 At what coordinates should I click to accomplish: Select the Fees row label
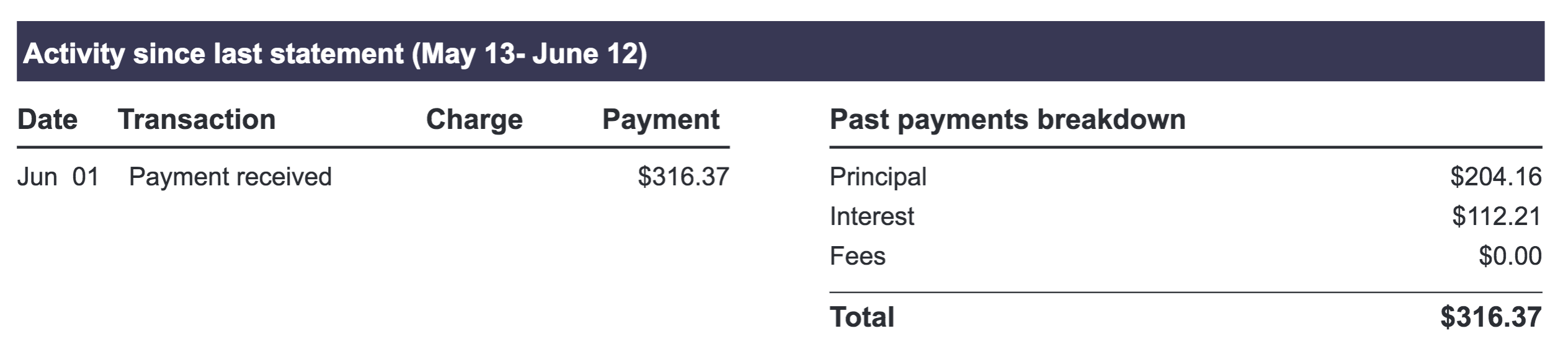click(x=857, y=257)
